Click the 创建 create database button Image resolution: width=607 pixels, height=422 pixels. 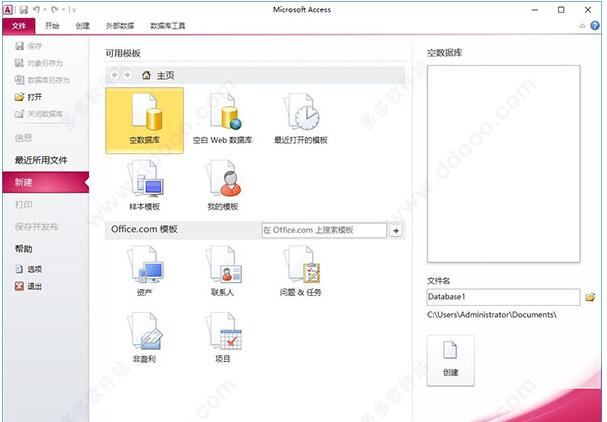click(451, 360)
